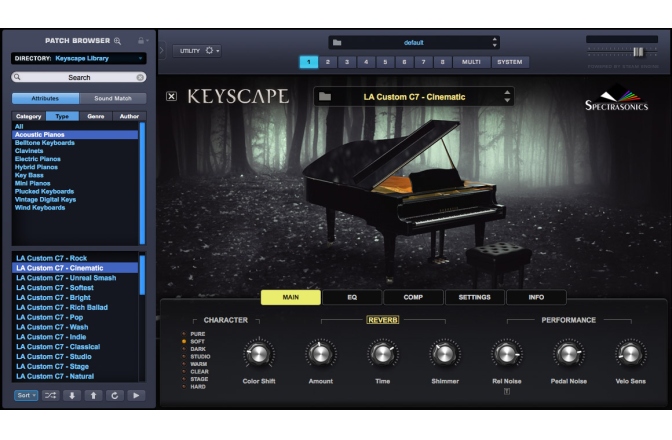
Task: Open the Directory Keyscape Library dropdown
Action: (79, 58)
